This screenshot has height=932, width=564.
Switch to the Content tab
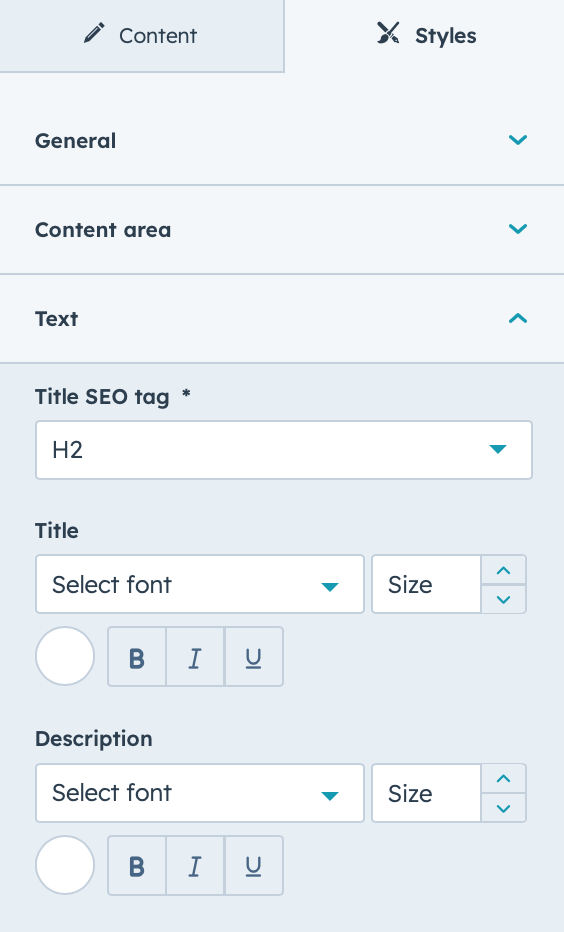coord(141,36)
